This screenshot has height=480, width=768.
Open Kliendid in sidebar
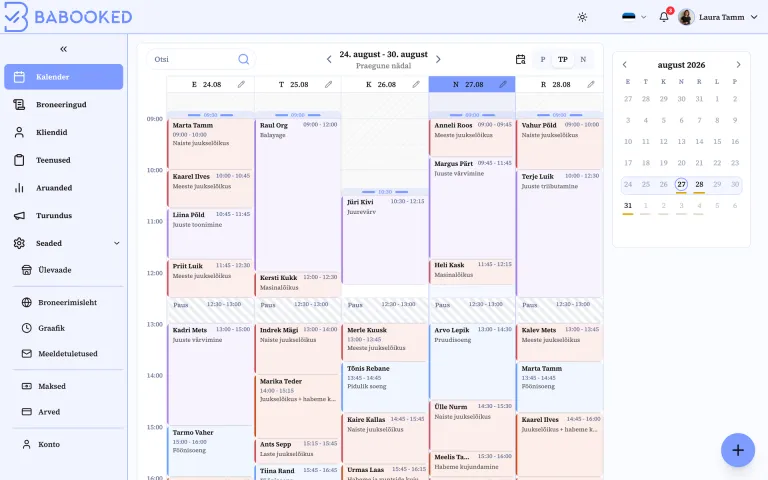(64, 132)
